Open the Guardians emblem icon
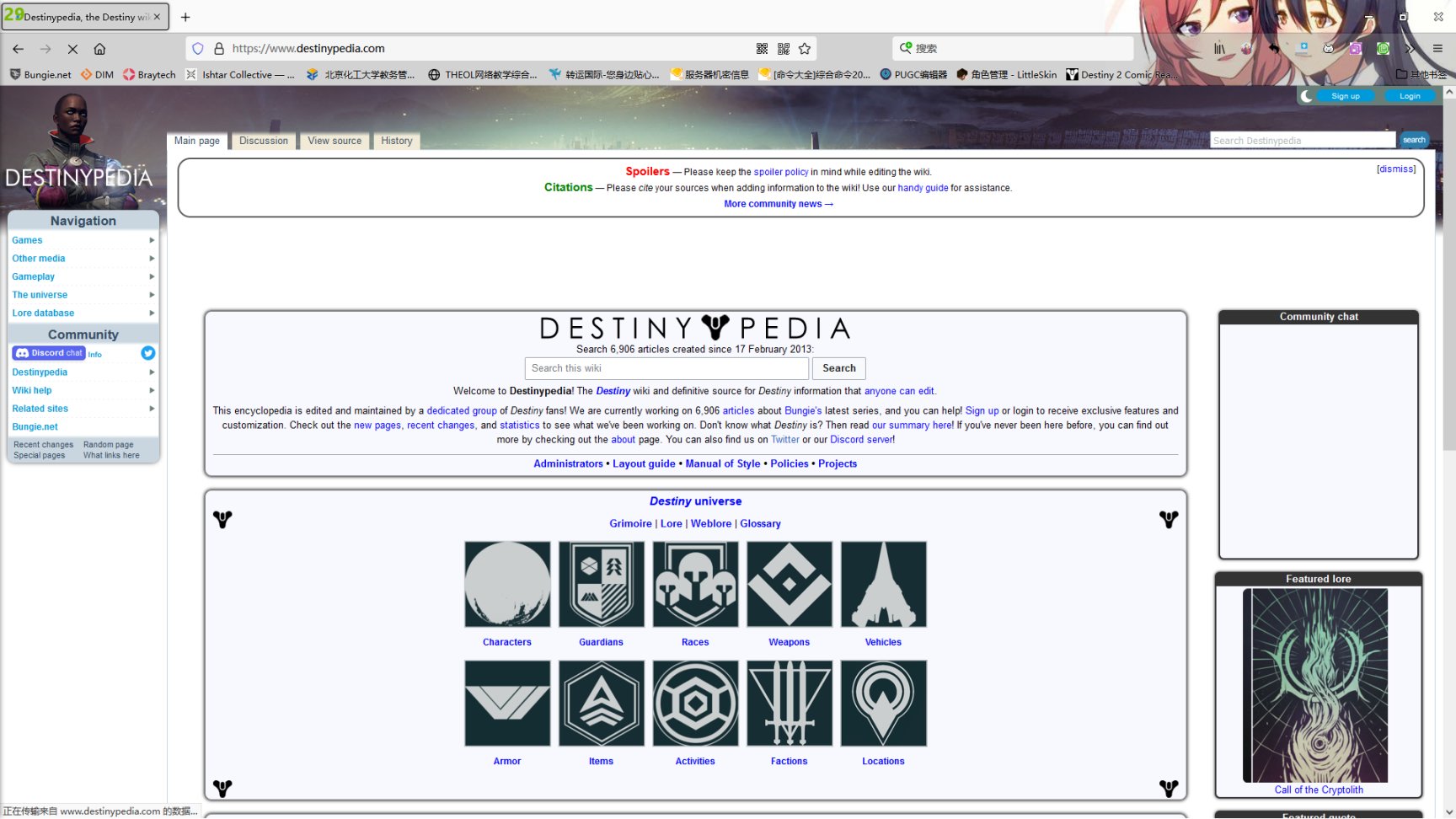The width and height of the screenshot is (1456, 819). point(602,584)
